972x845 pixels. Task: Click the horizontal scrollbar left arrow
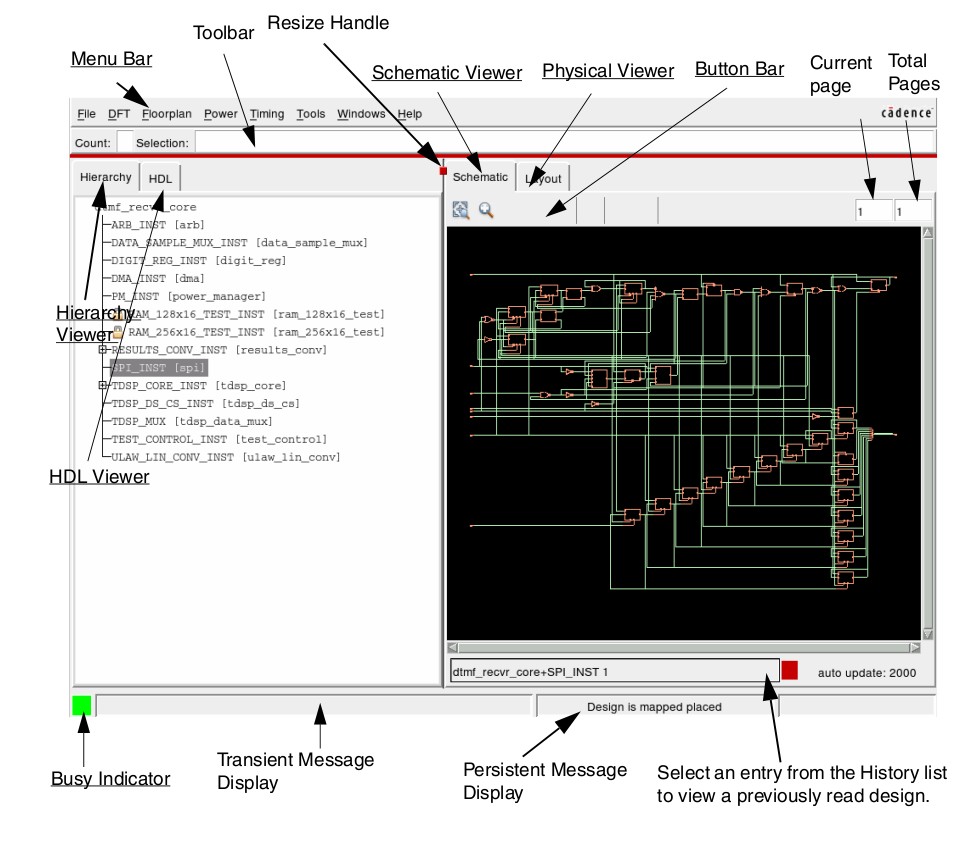[453, 647]
